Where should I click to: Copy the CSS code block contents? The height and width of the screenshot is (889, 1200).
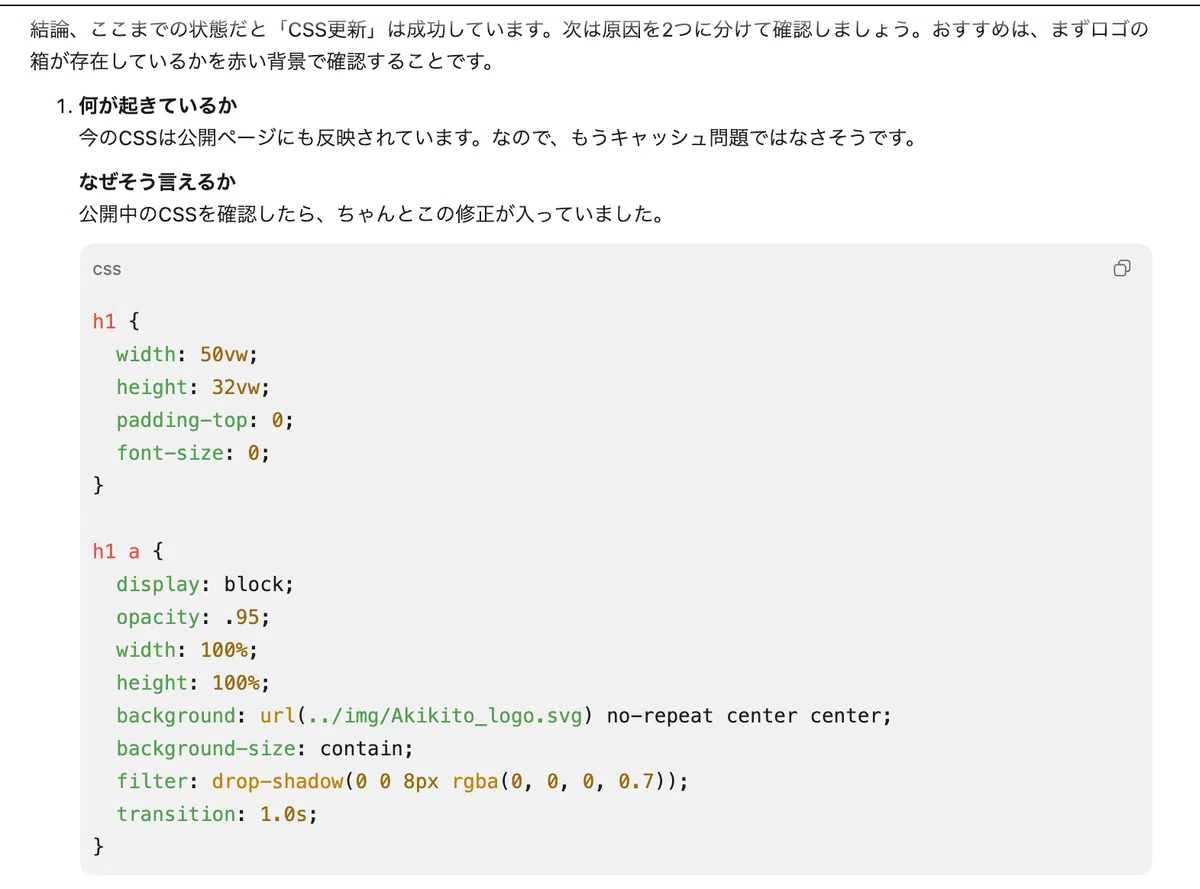1122,268
